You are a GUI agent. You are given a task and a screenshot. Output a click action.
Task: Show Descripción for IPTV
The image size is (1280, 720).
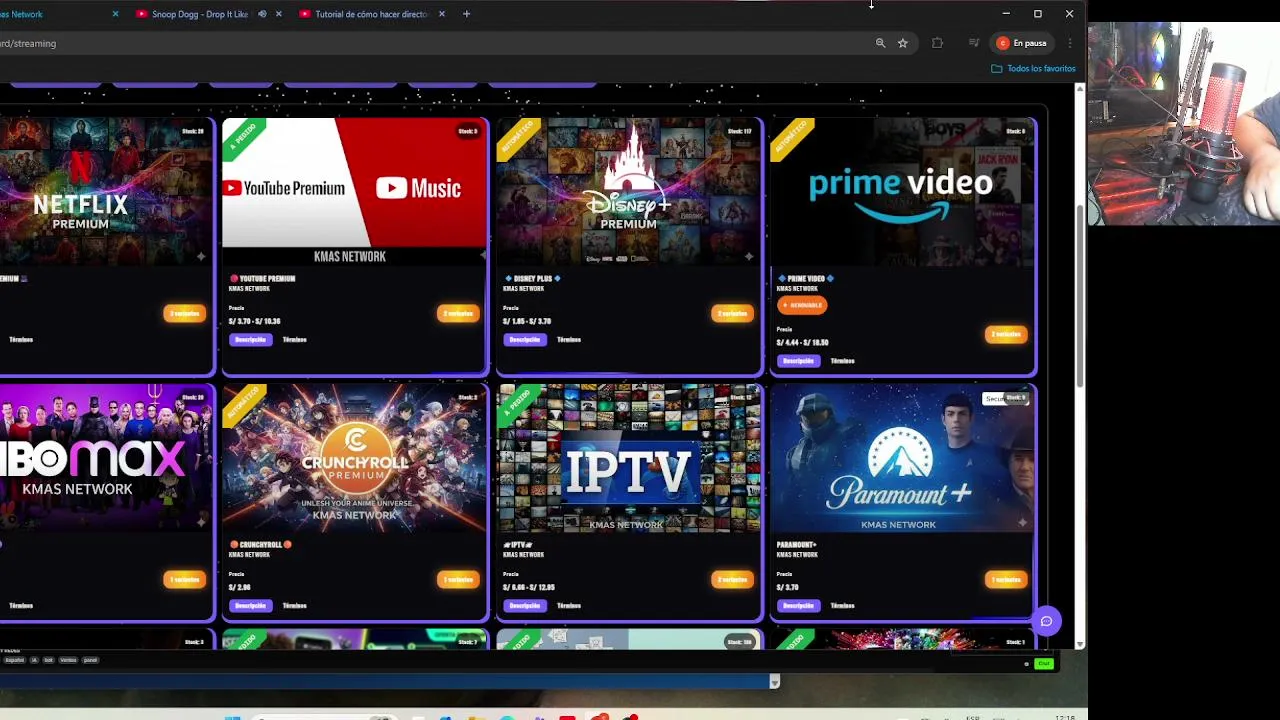click(524, 606)
